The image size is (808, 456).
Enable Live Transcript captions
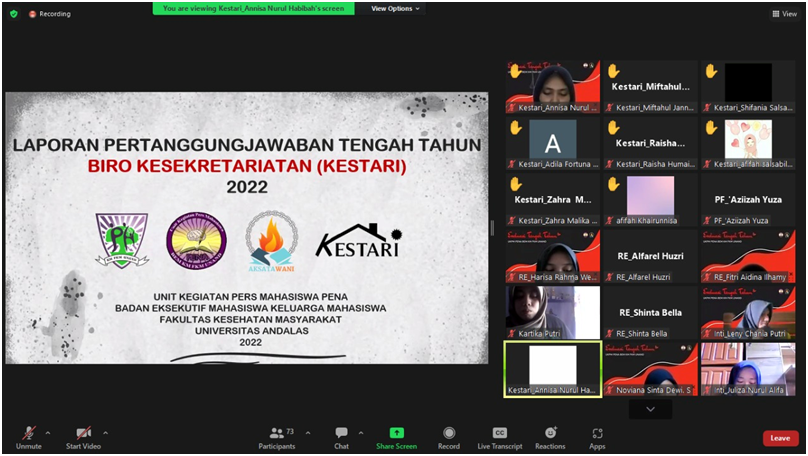pyautogui.click(x=499, y=438)
